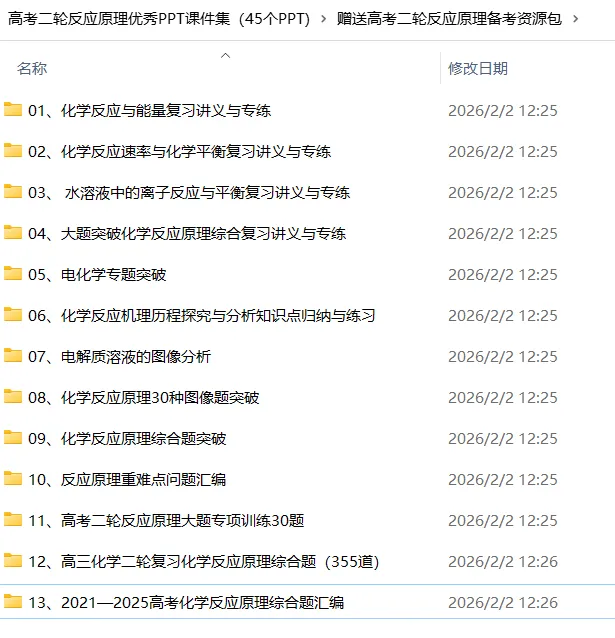Select folder icon of 09、化学反应原理综合题突破

click(x=13, y=437)
